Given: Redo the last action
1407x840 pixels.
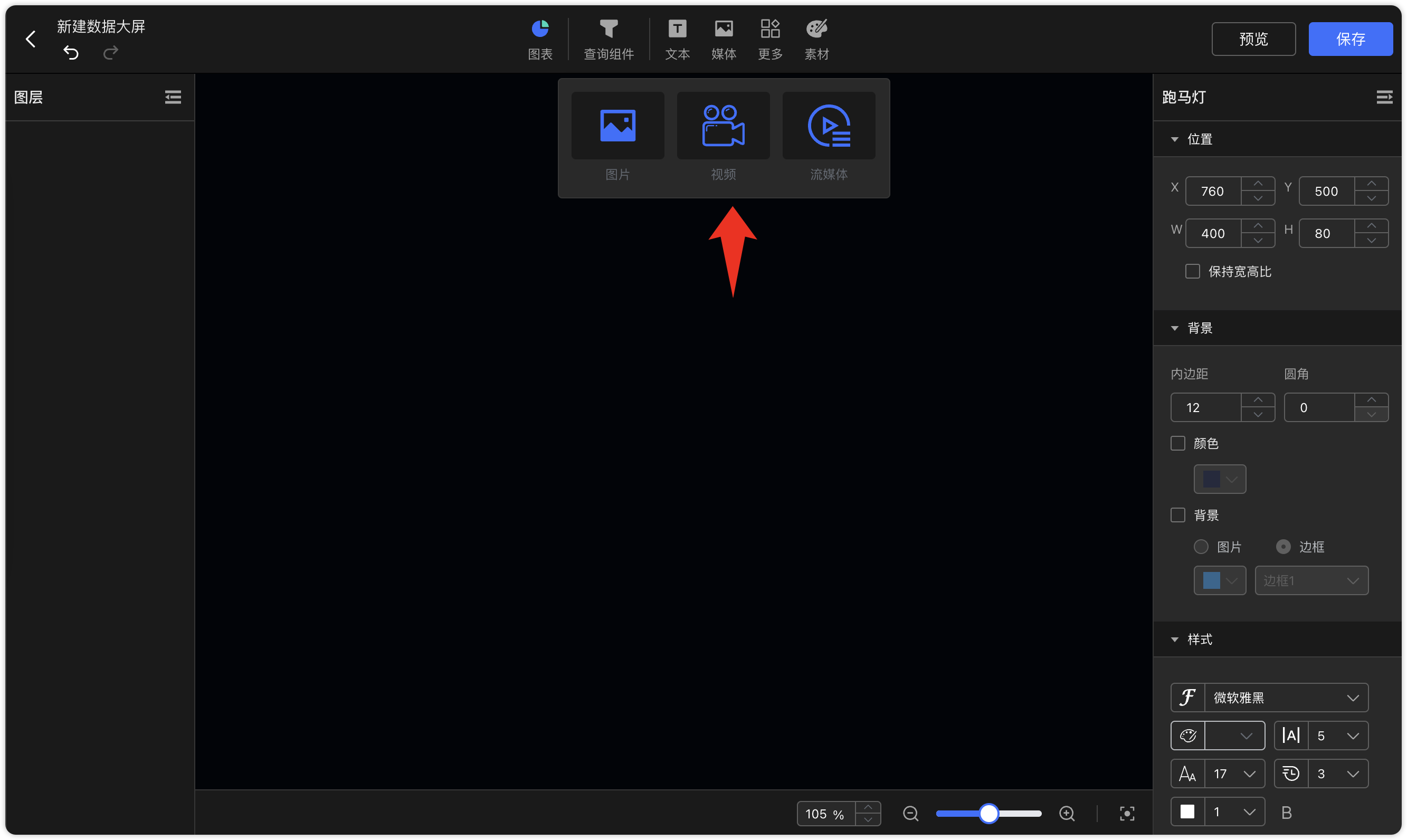Looking at the screenshot, I should (x=110, y=53).
